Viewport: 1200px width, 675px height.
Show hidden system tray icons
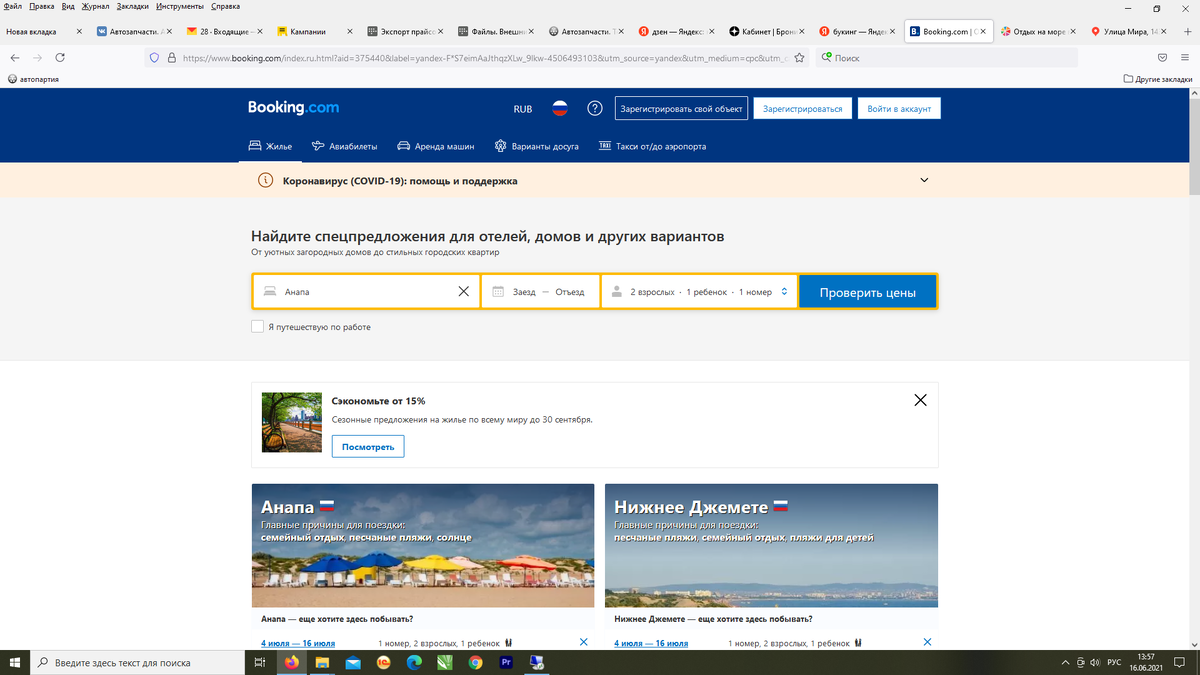click(x=1064, y=662)
